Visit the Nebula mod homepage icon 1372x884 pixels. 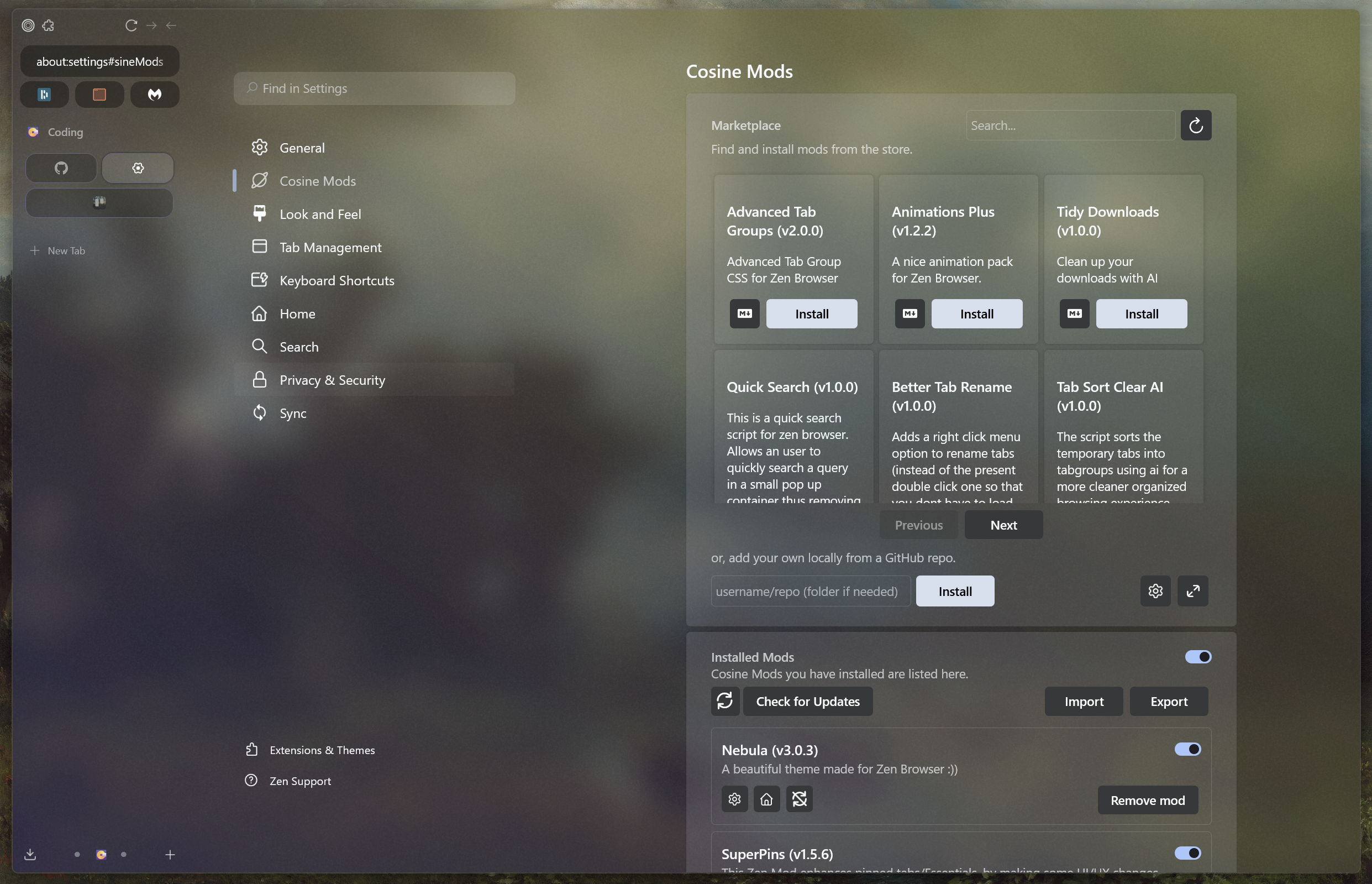click(766, 799)
